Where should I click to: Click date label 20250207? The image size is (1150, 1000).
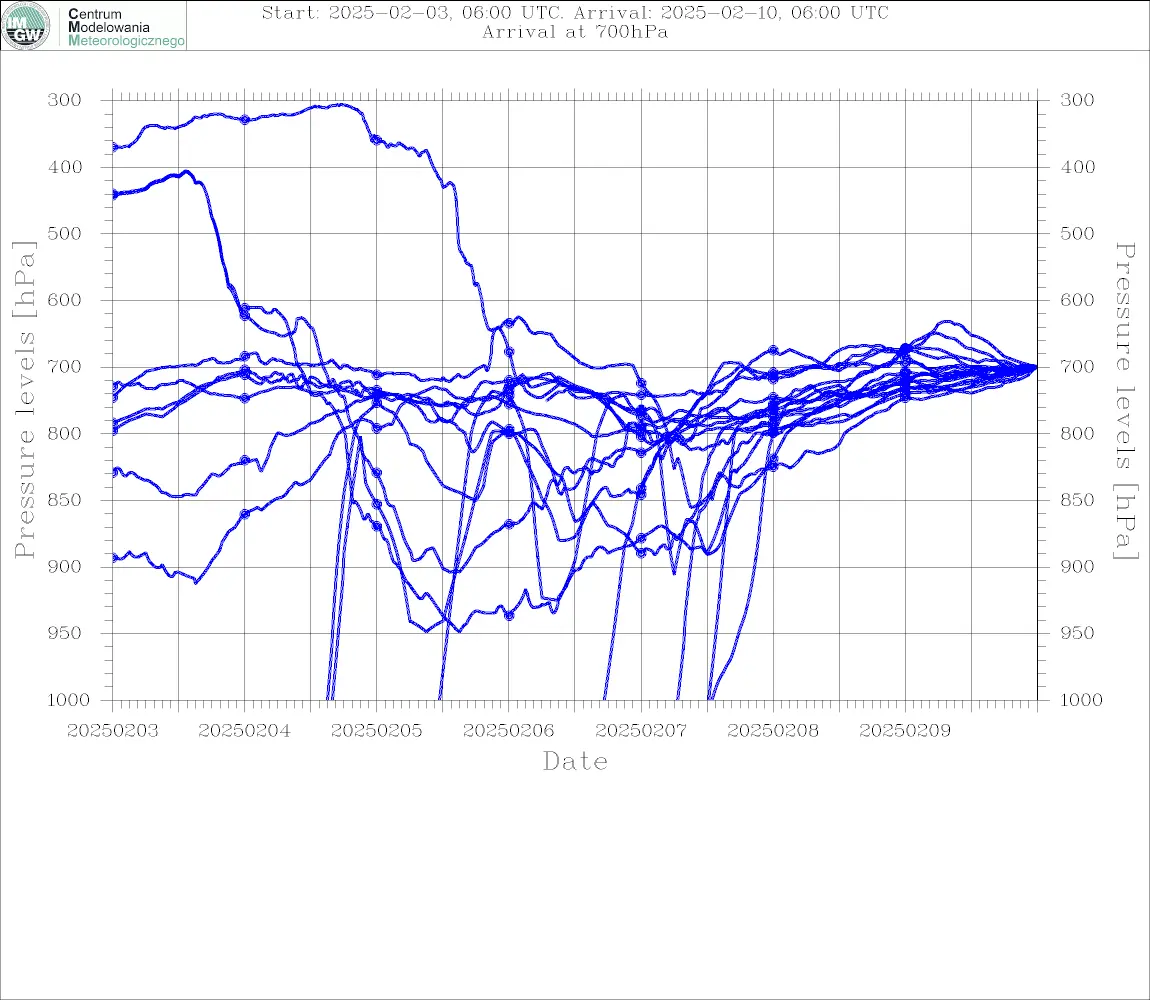pyautogui.click(x=641, y=731)
